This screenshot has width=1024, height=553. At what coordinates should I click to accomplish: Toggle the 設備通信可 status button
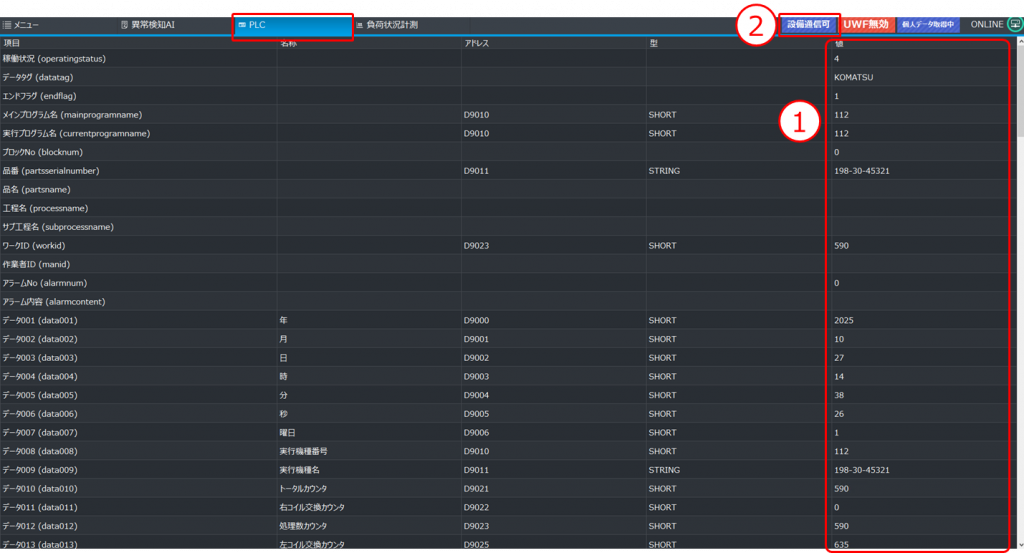pyautogui.click(x=809, y=24)
